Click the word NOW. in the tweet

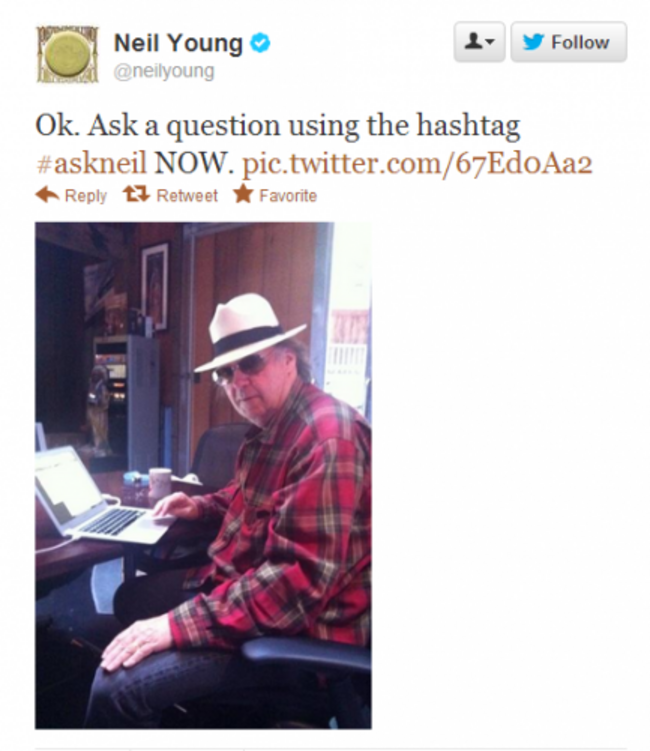pyautogui.click(x=194, y=163)
